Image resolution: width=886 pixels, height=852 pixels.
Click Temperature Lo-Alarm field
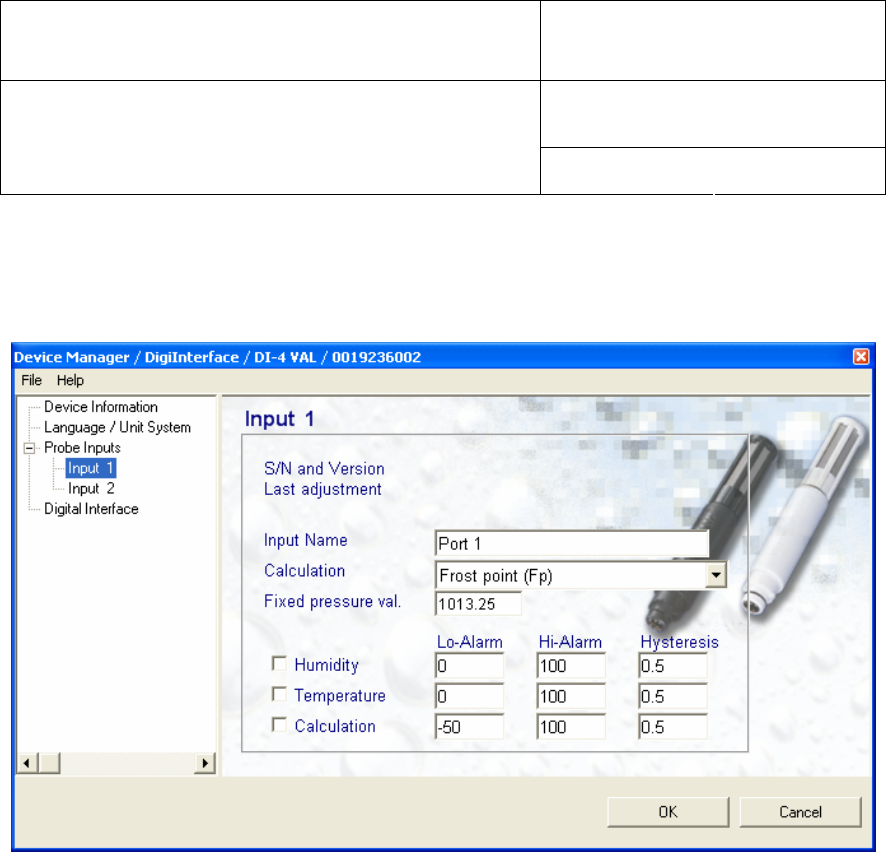coord(470,696)
